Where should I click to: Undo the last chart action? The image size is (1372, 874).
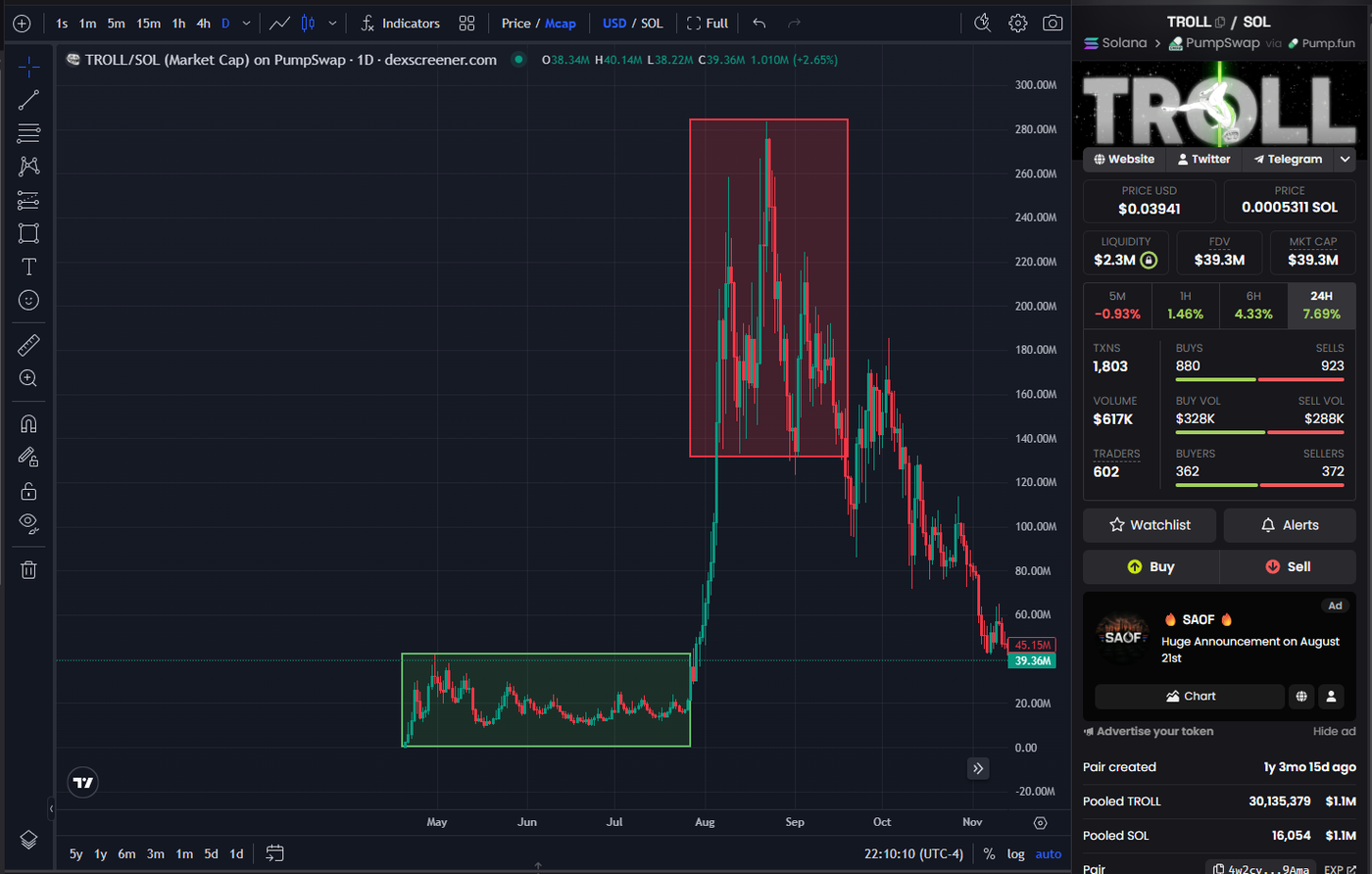click(759, 23)
